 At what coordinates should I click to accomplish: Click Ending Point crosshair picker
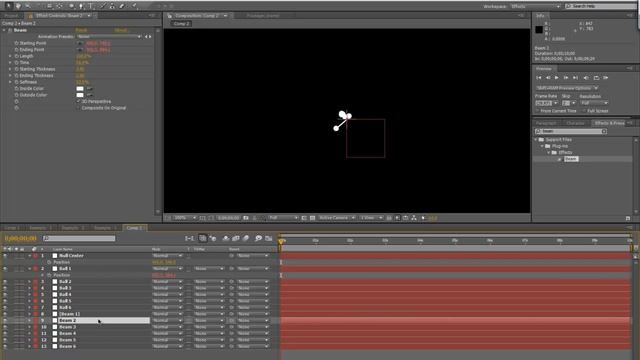(x=80, y=50)
